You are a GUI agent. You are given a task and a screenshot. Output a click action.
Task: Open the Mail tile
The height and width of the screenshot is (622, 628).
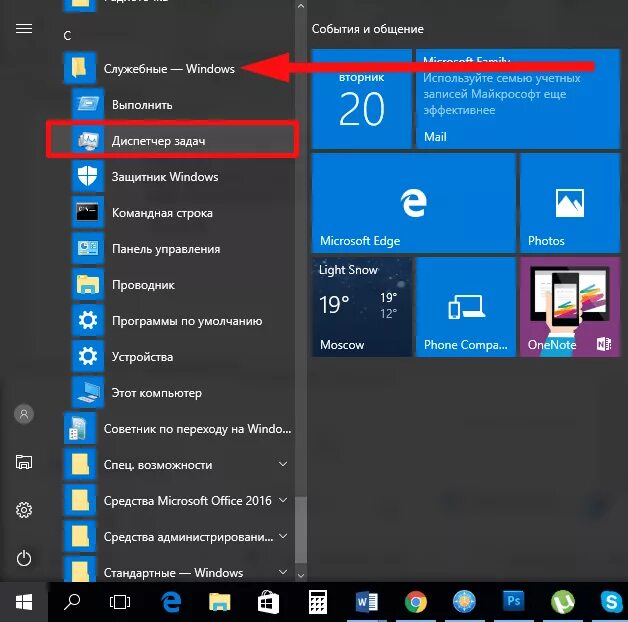point(518,99)
